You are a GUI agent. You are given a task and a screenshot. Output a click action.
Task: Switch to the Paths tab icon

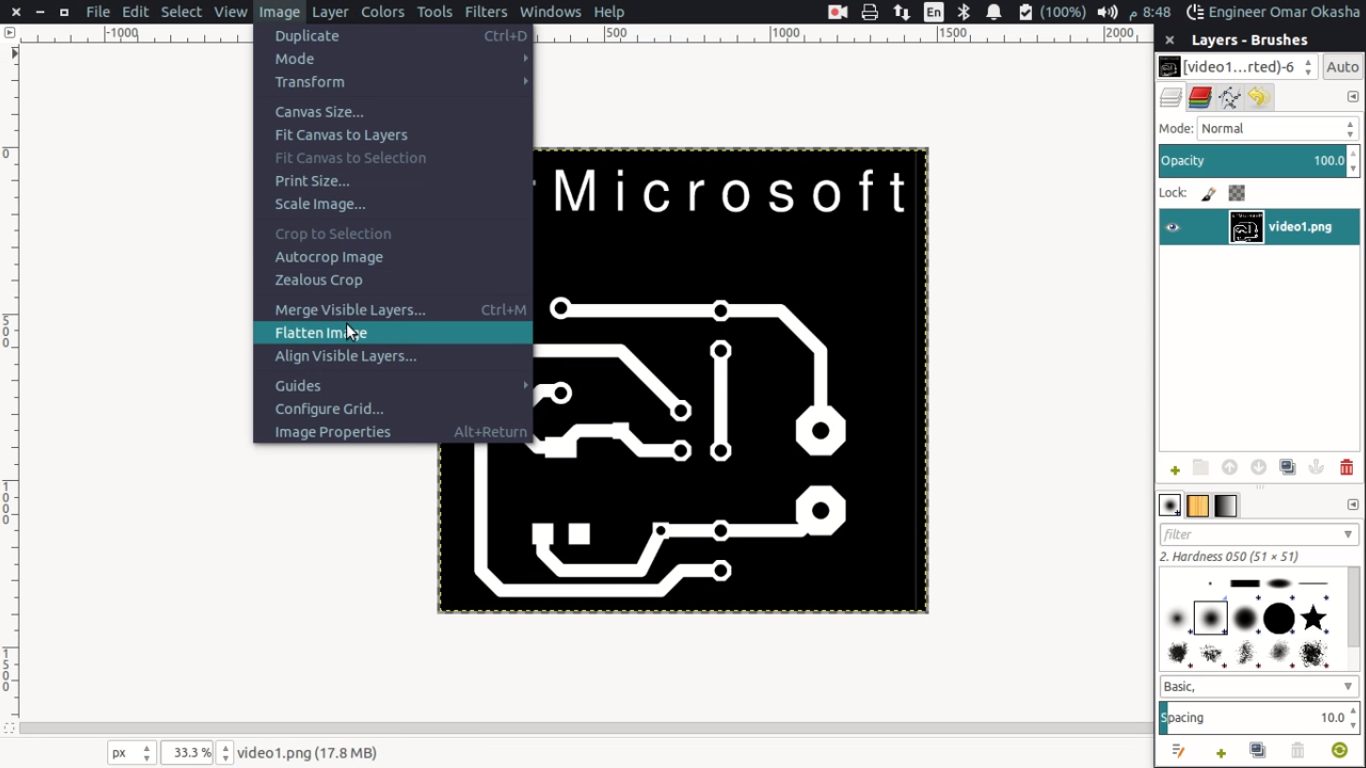click(x=1229, y=97)
